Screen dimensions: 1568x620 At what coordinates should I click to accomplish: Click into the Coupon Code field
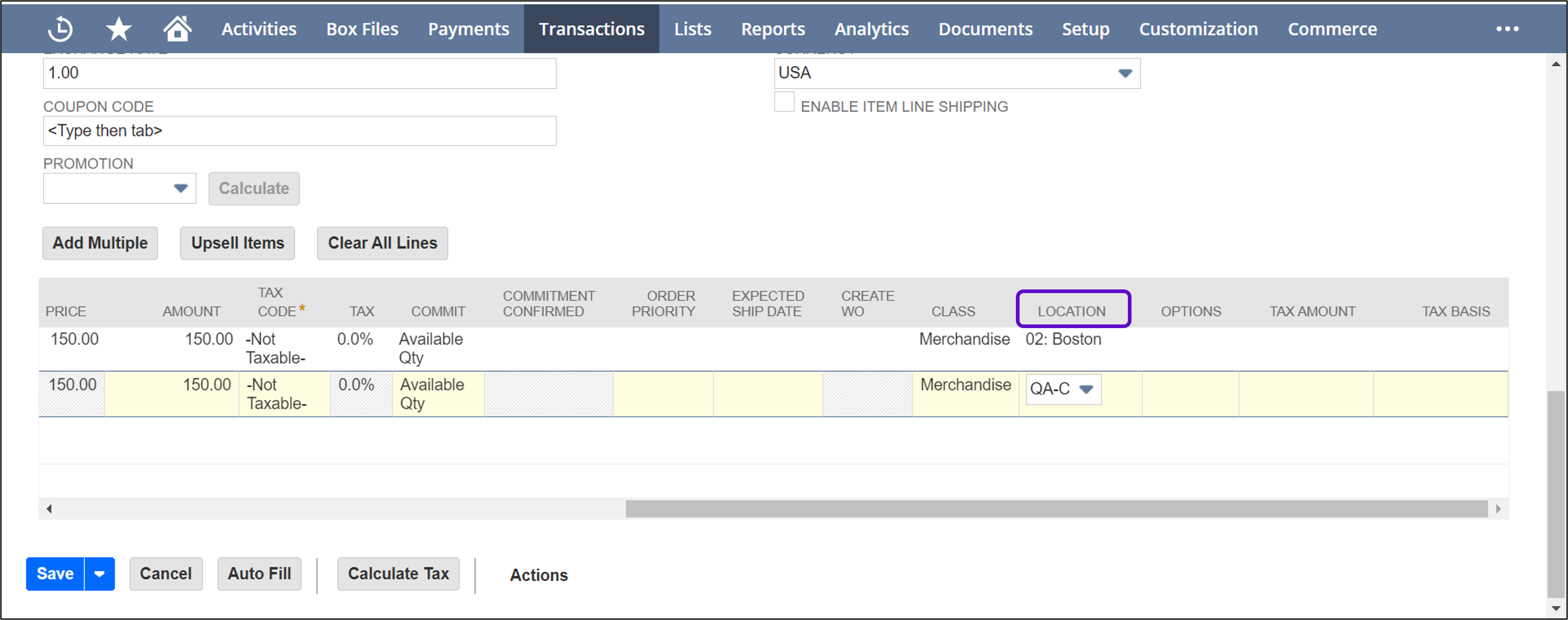pos(300,131)
